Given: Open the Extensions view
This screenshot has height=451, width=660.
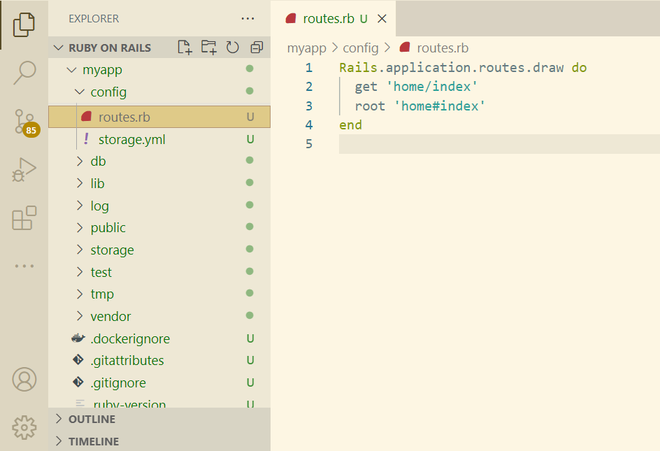Looking at the screenshot, I should click(24, 218).
